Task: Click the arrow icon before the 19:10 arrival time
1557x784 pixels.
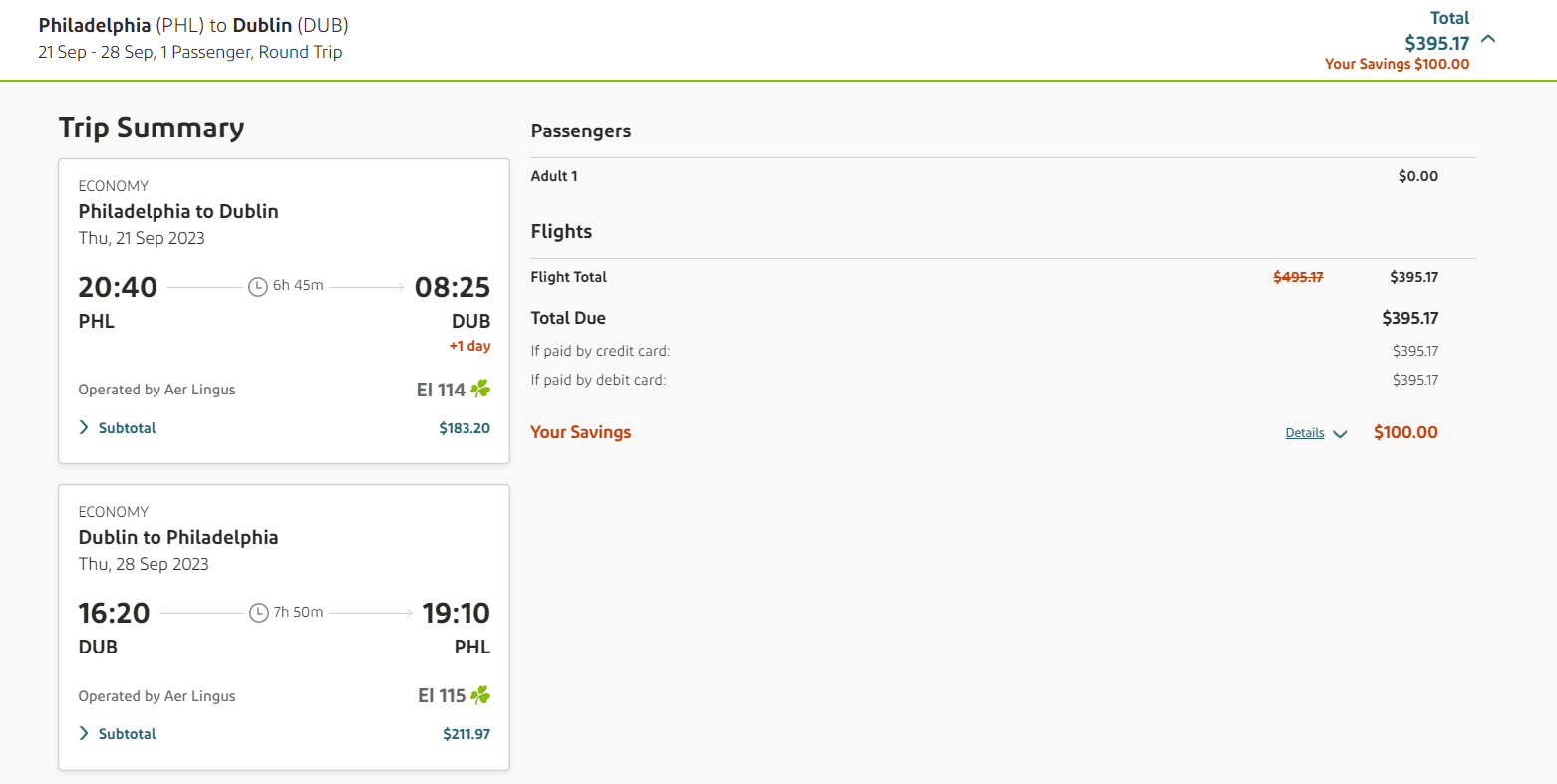Action: coord(368,613)
